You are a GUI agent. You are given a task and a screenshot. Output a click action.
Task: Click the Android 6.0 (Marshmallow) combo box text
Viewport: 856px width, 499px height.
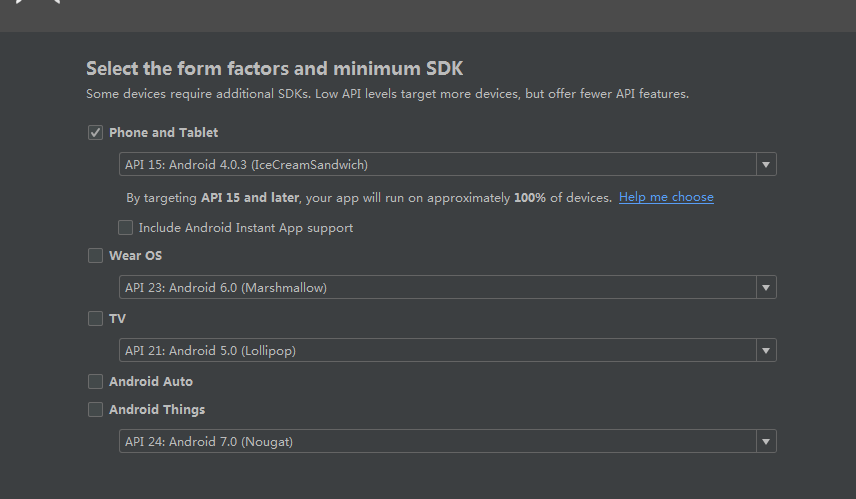(226, 288)
